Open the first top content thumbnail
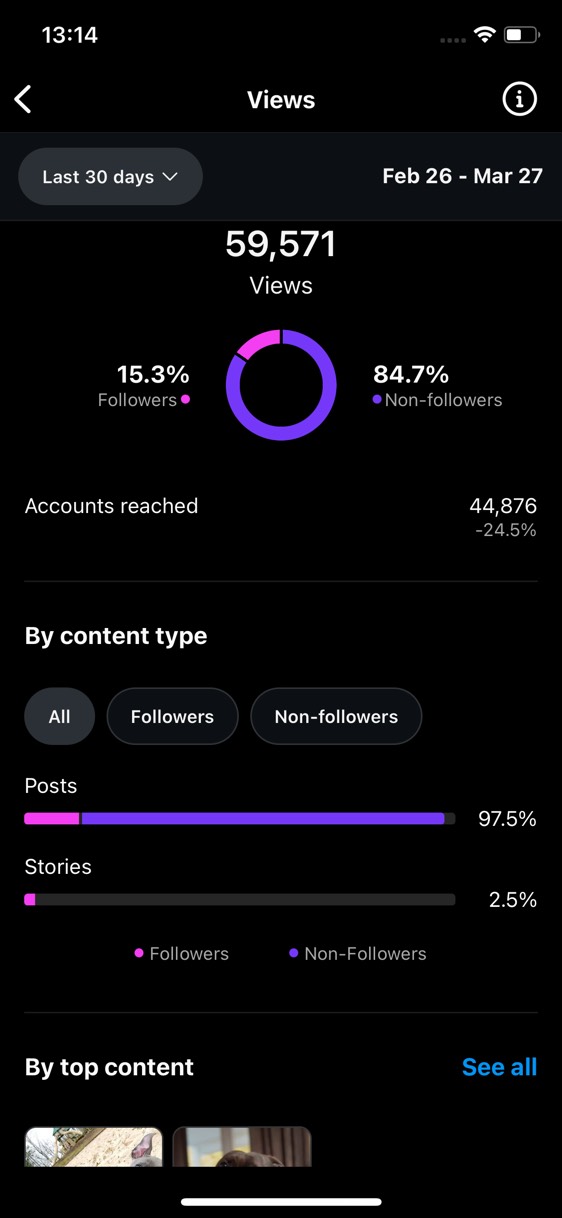This screenshot has width=562, height=1218. [x=94, y=1146]
